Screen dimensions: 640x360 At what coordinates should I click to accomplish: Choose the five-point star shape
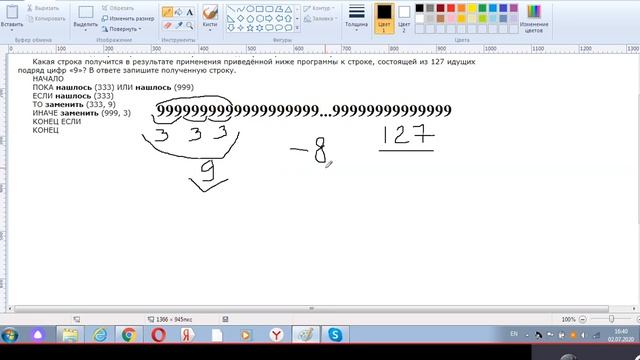pos(250,28)
